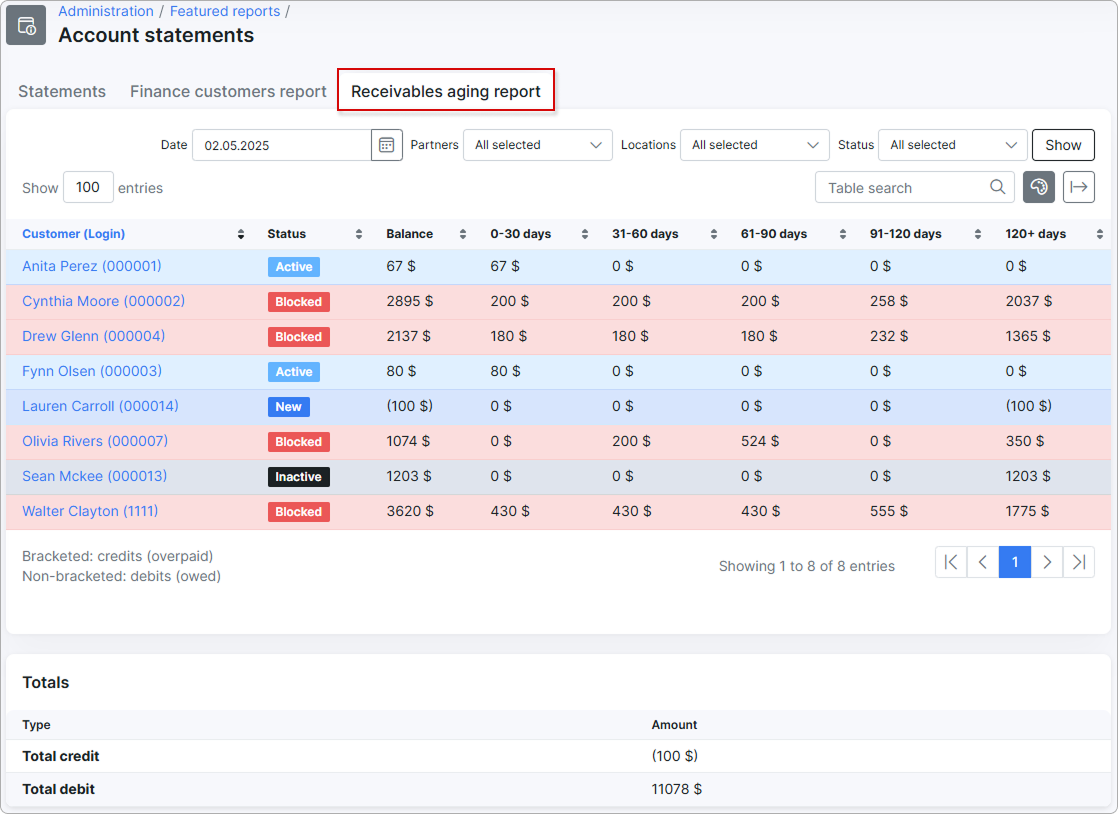Open customer Walter Clayton (1111)

click(90, 511)
